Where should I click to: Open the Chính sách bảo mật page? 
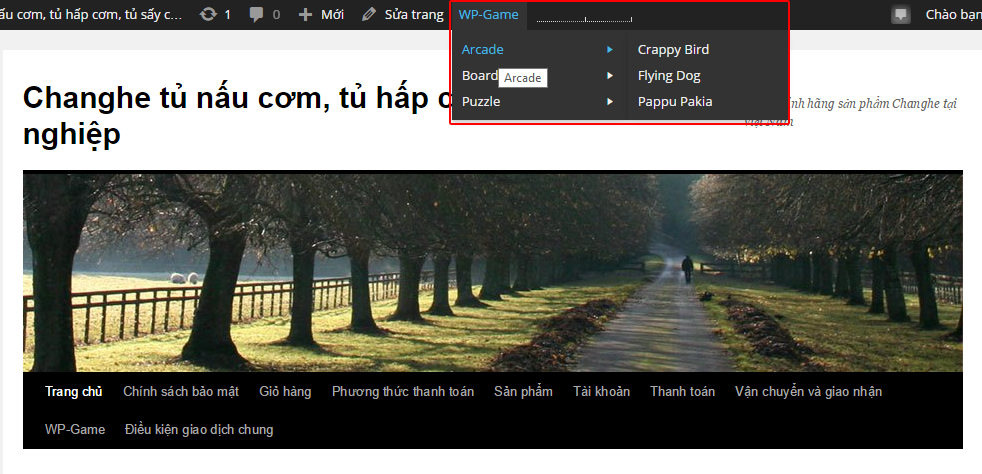(x=181, y=392)
